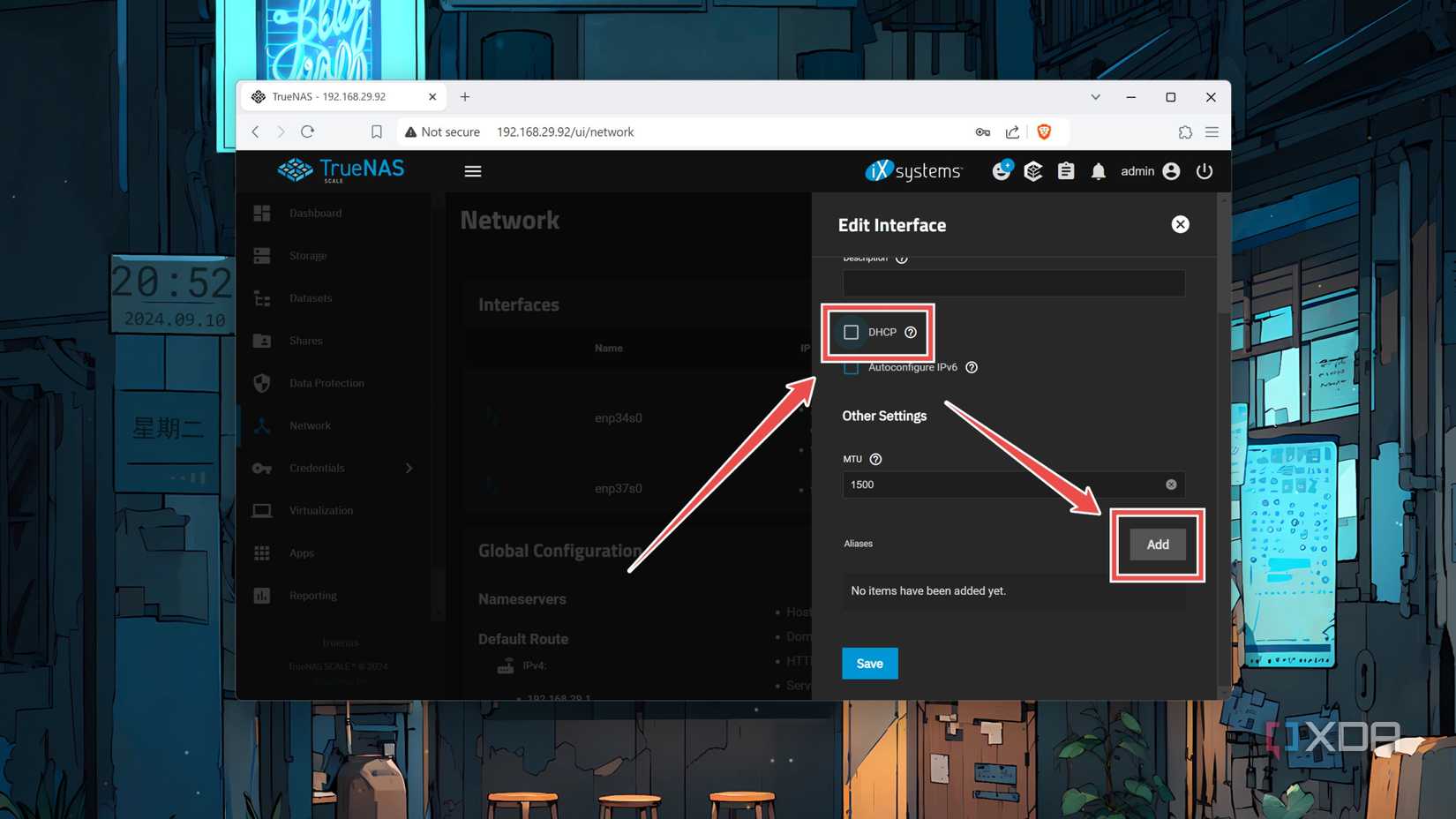The image size is (1456, 819).
Task: Click the share page icon
Action: (1012, 131)
